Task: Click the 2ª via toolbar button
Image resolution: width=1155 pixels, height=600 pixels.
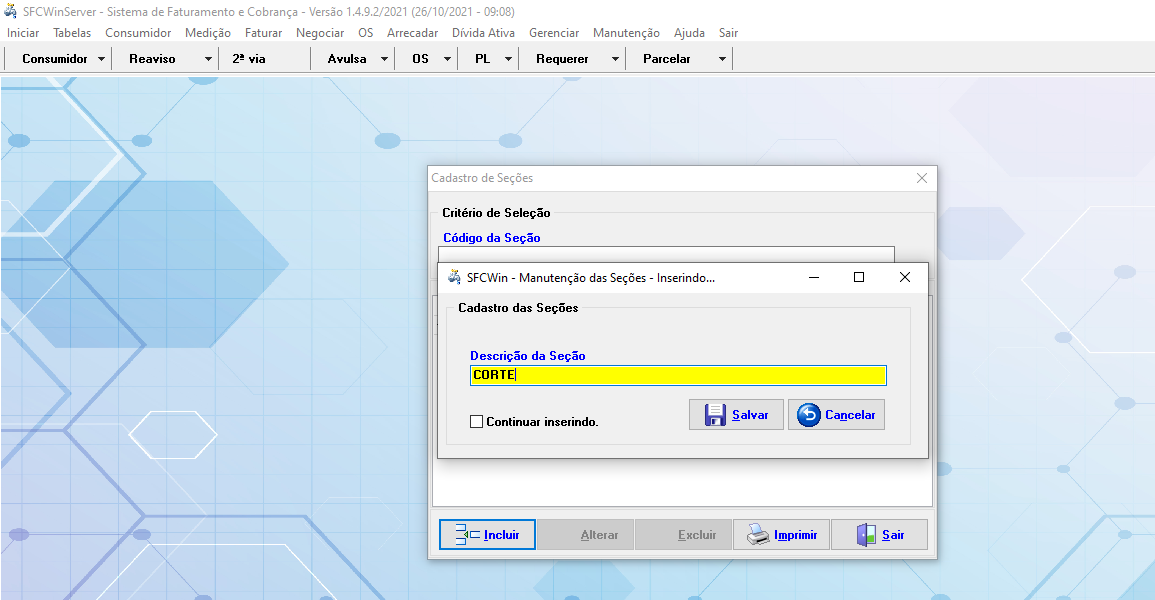Action: 249,59
